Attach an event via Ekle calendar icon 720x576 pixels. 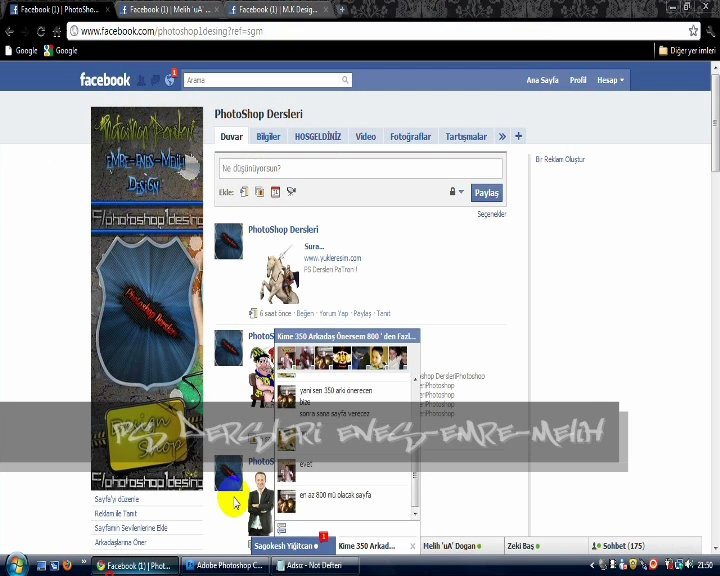(276, 192)
